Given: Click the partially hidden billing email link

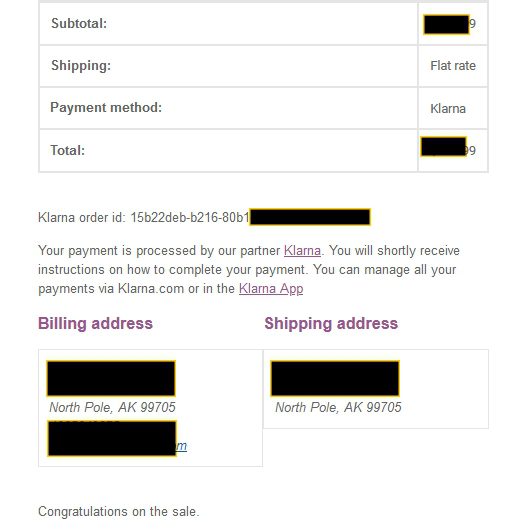Looking at the screenshot, I should [182, 446].
